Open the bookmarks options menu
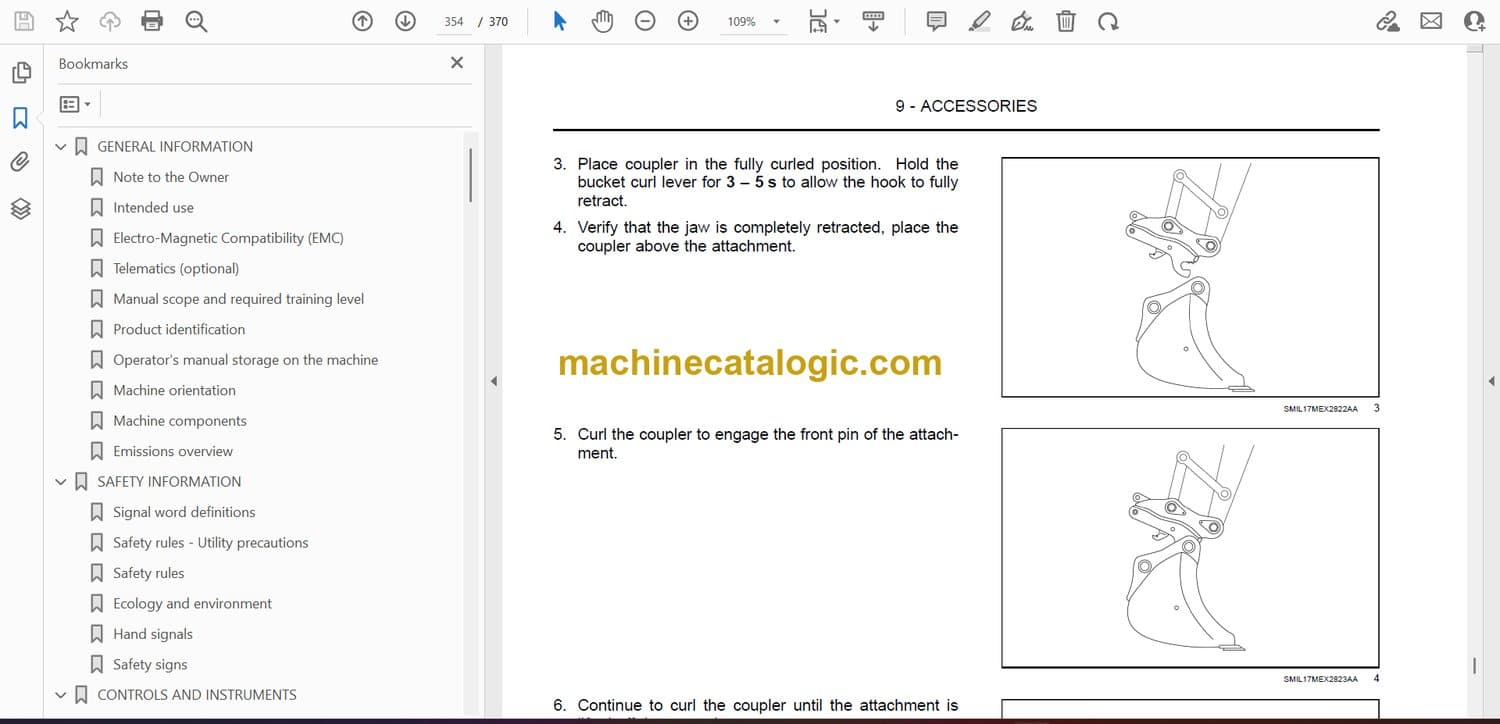Screen dimensions: 1500x724 [75, 104]
